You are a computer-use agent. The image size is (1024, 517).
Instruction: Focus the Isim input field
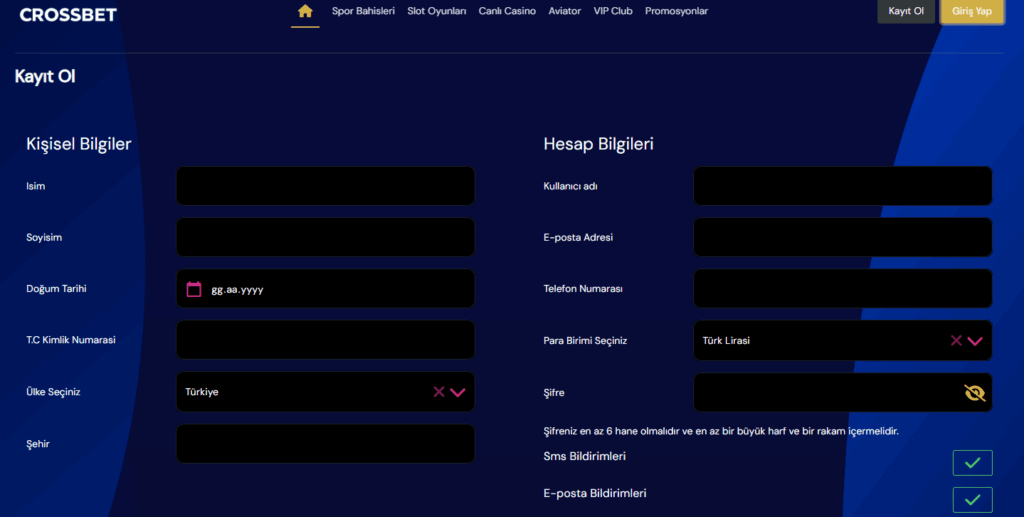(x=325, y=186)
